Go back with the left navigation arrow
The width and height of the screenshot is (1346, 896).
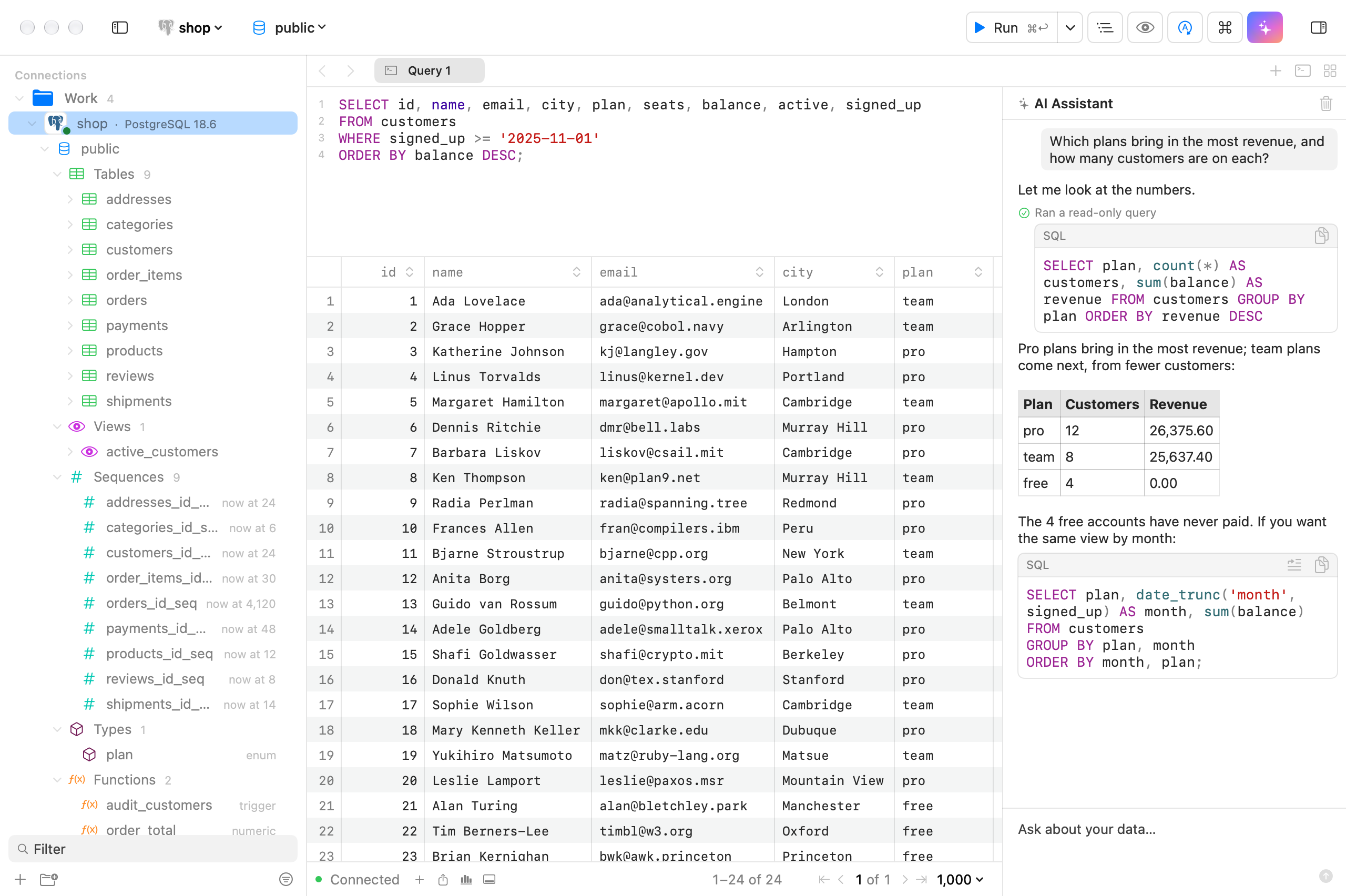(322, 70)
